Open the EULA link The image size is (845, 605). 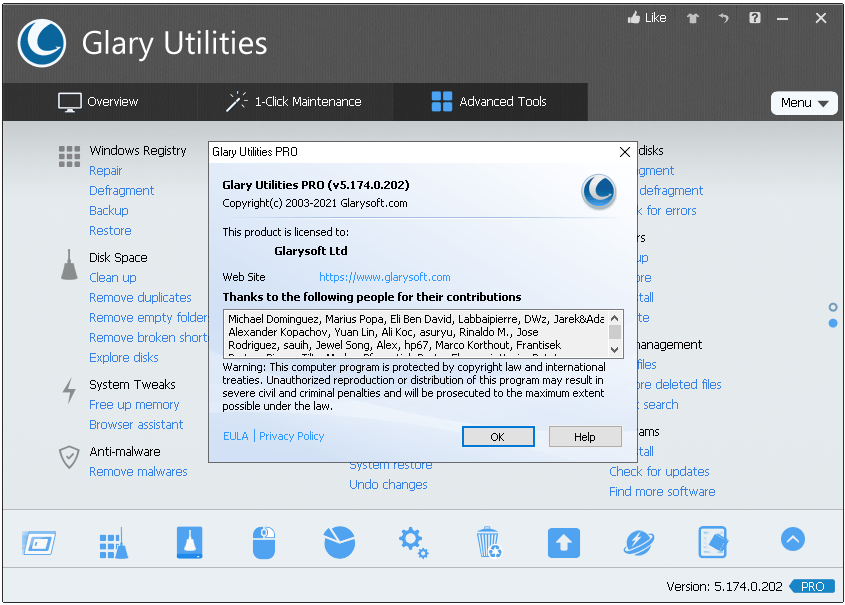click(236, 436)
